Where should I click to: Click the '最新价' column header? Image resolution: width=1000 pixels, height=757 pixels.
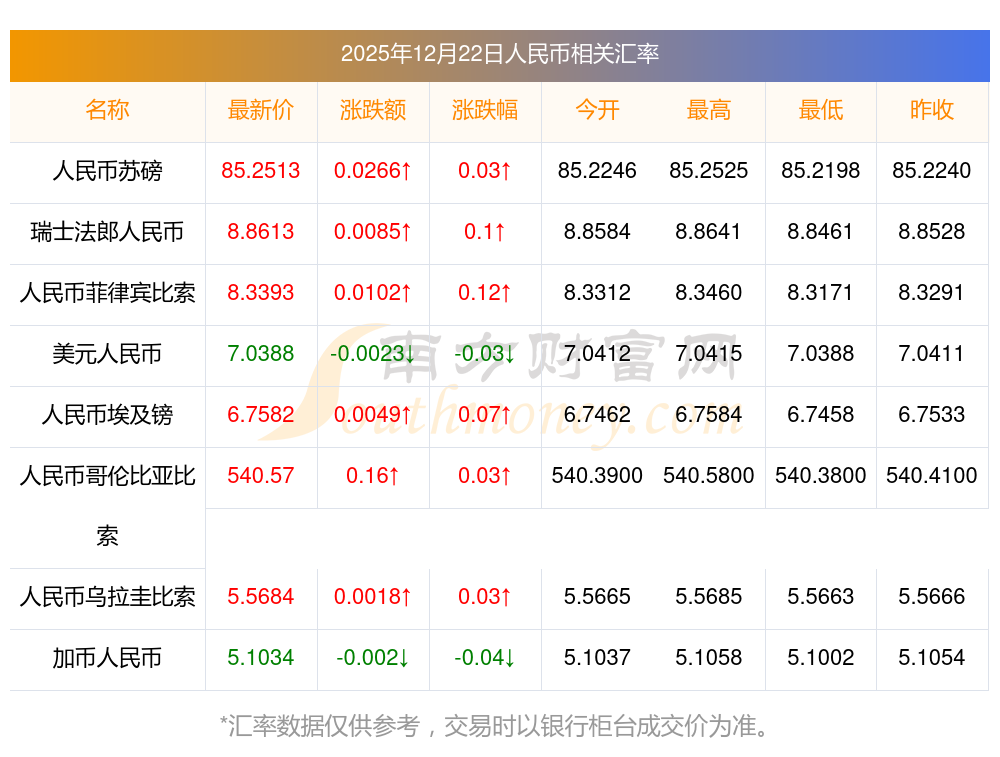tap(261, 110)
